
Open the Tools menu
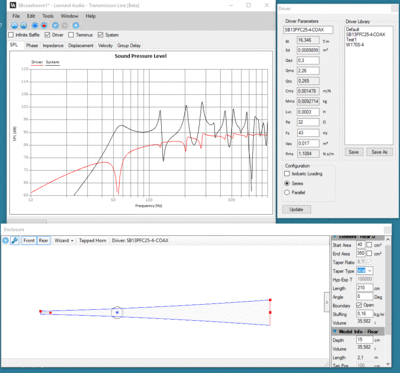pos(48,16)
